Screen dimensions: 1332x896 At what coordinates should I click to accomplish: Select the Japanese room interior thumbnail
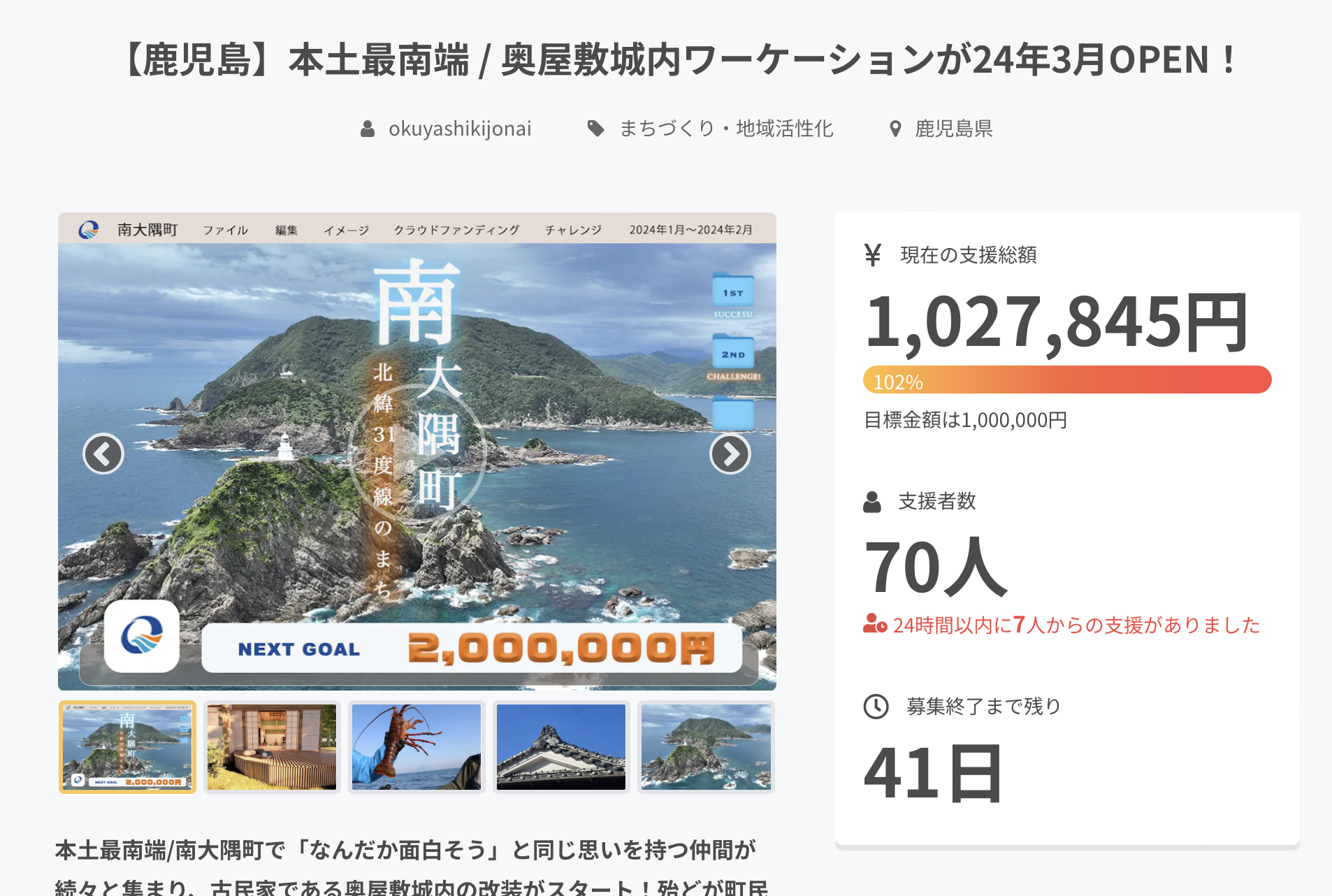point(272,746)
